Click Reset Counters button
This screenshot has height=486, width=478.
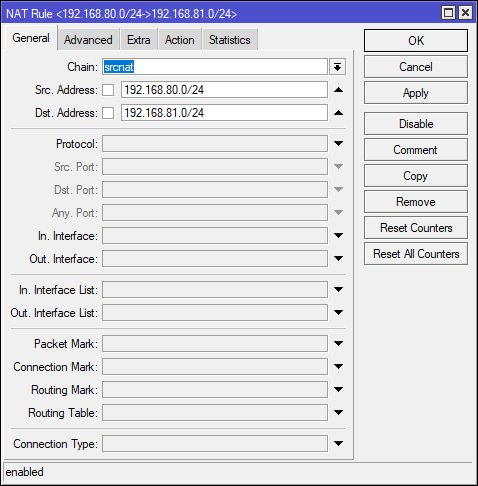[416, 228]
